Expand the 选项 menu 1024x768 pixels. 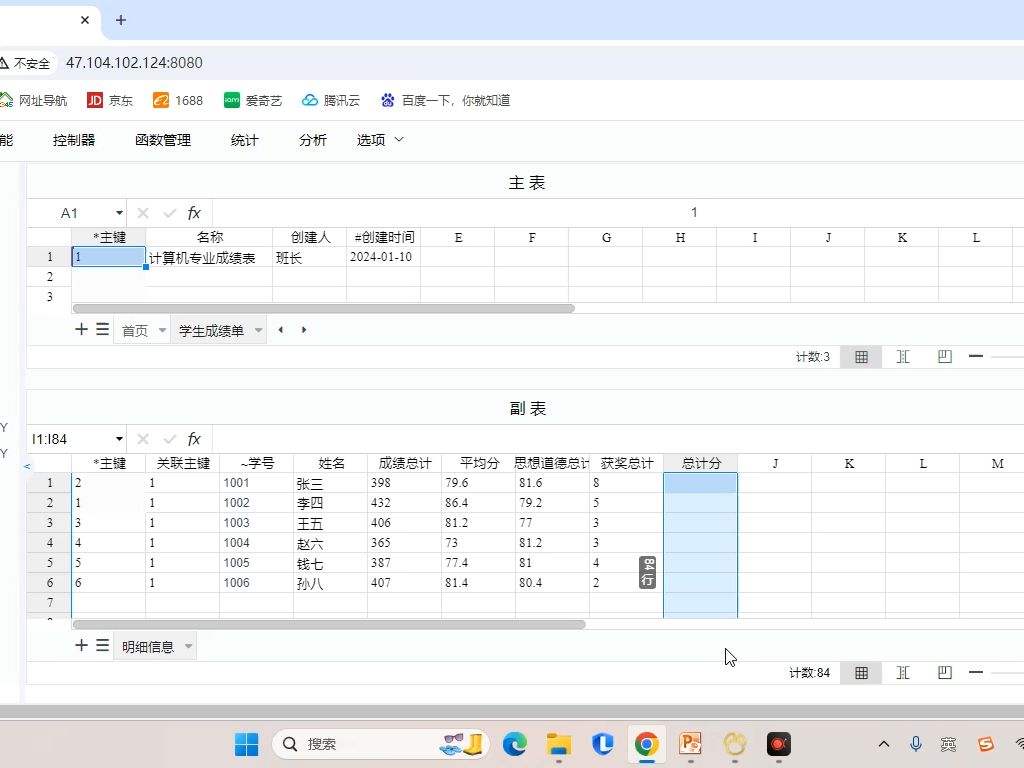point(380,140)
